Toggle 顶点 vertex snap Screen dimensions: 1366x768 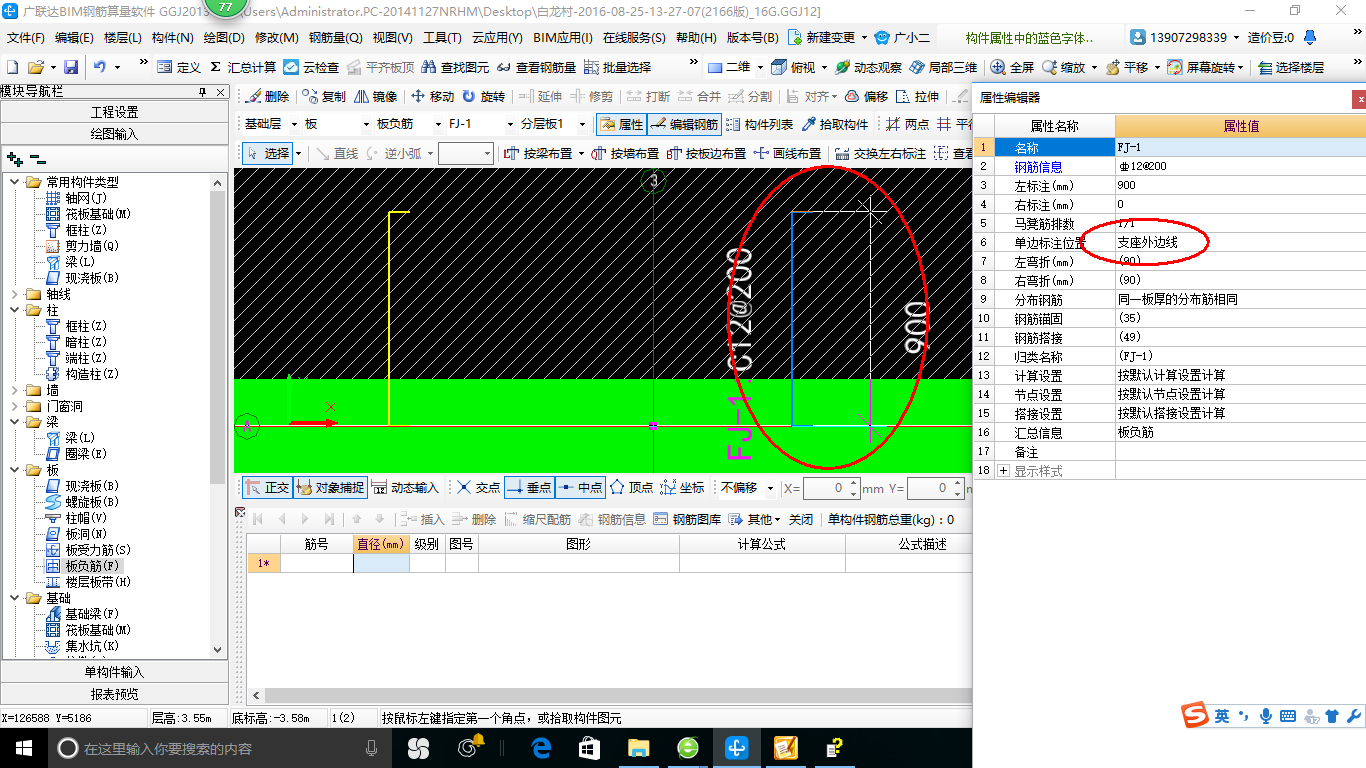631,487
